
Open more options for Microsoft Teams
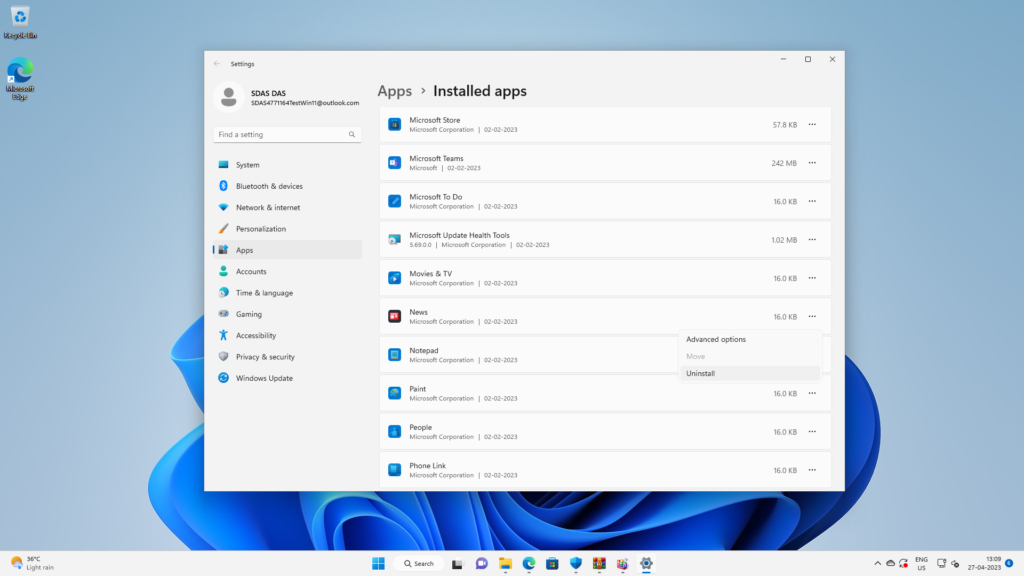(x=812, y=163)
